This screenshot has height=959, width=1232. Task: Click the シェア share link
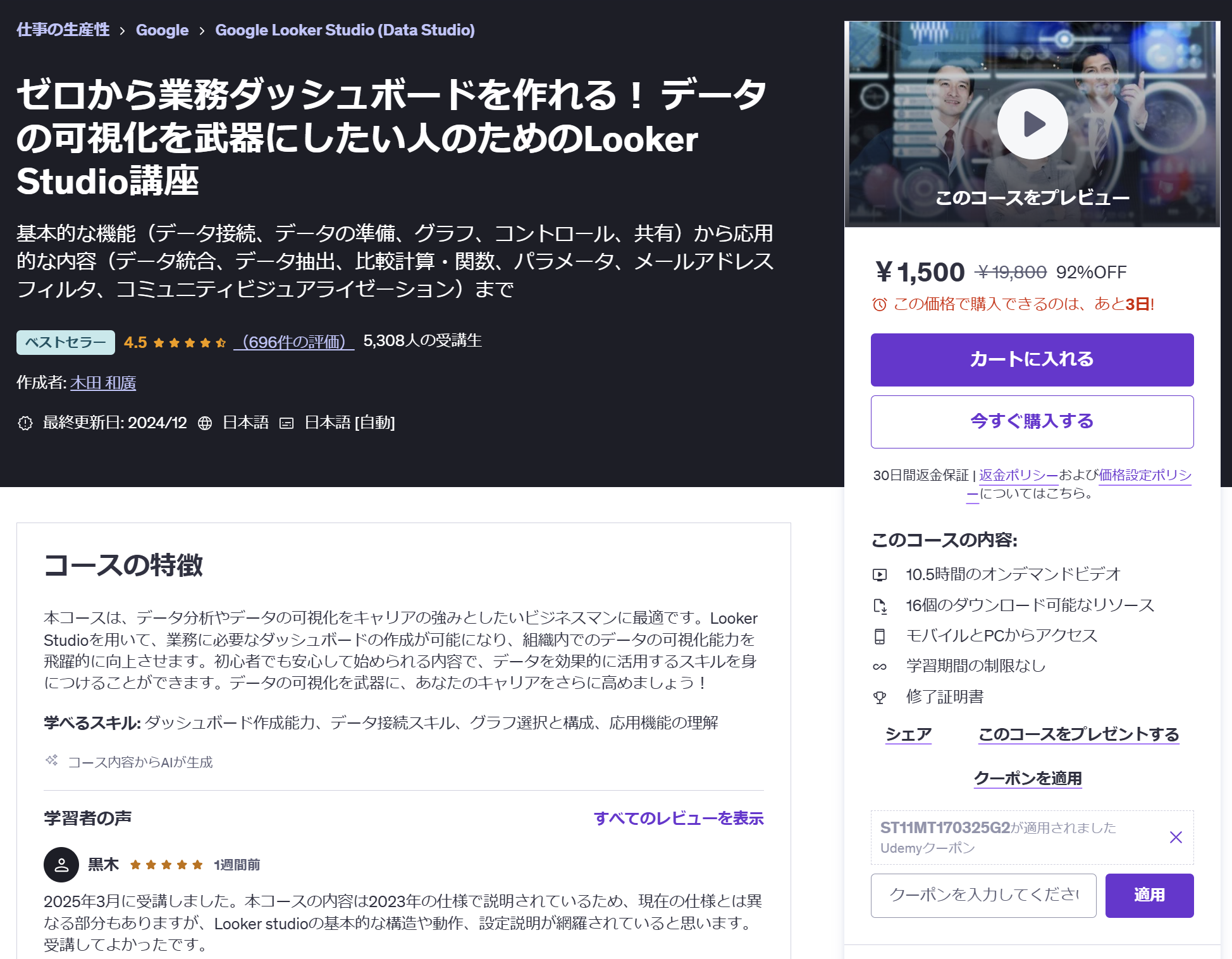[908, 734]
